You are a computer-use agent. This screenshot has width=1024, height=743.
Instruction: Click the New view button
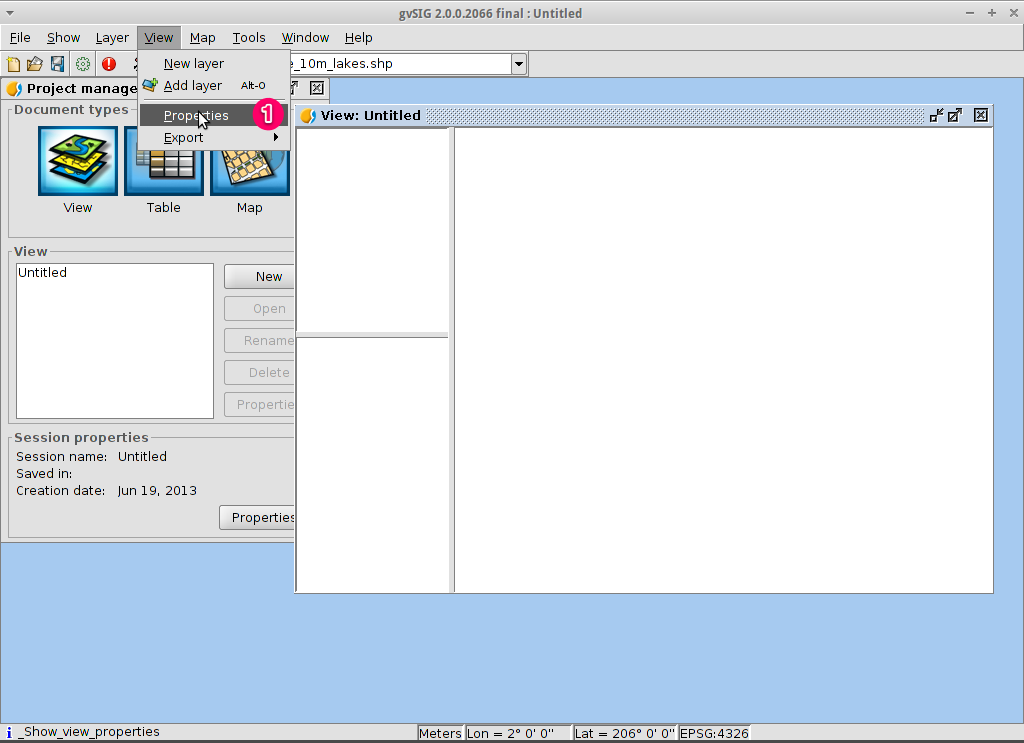coord(260,277)
